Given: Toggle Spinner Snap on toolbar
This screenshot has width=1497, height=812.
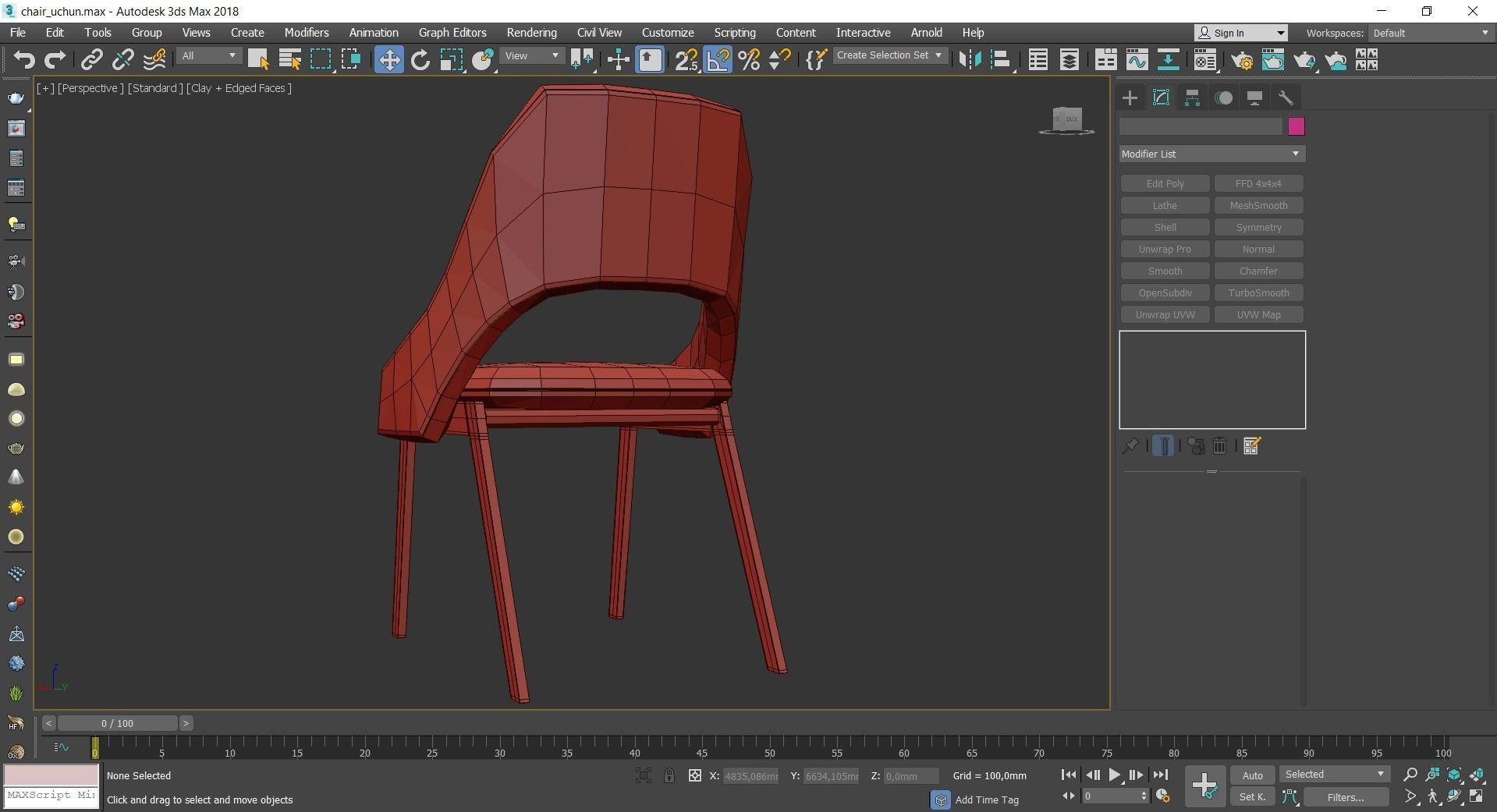Looking at the screenshot, I should 779,59.
